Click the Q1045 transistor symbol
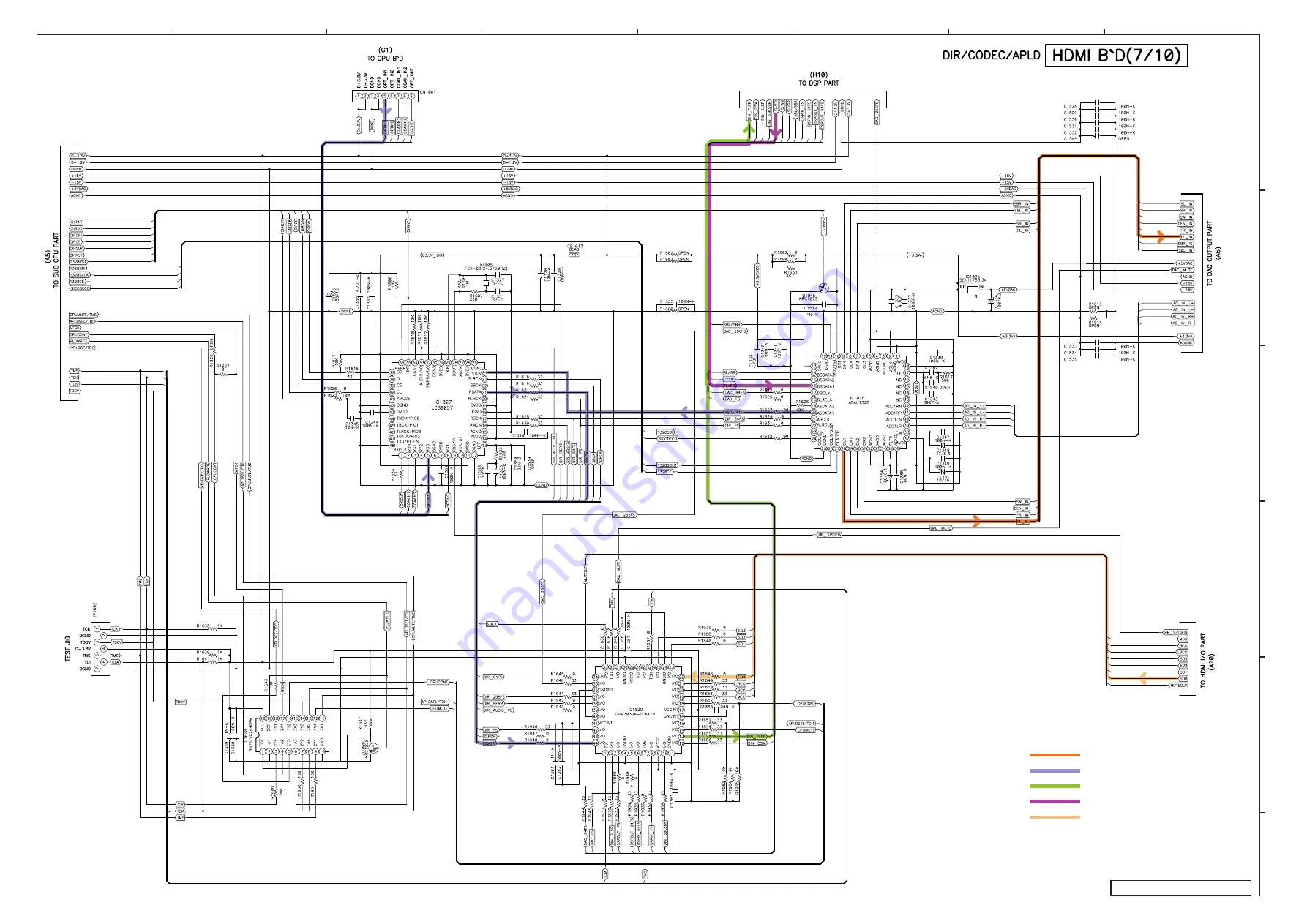1307x924 pixels. pyautogui.click(x=824, y=288)
